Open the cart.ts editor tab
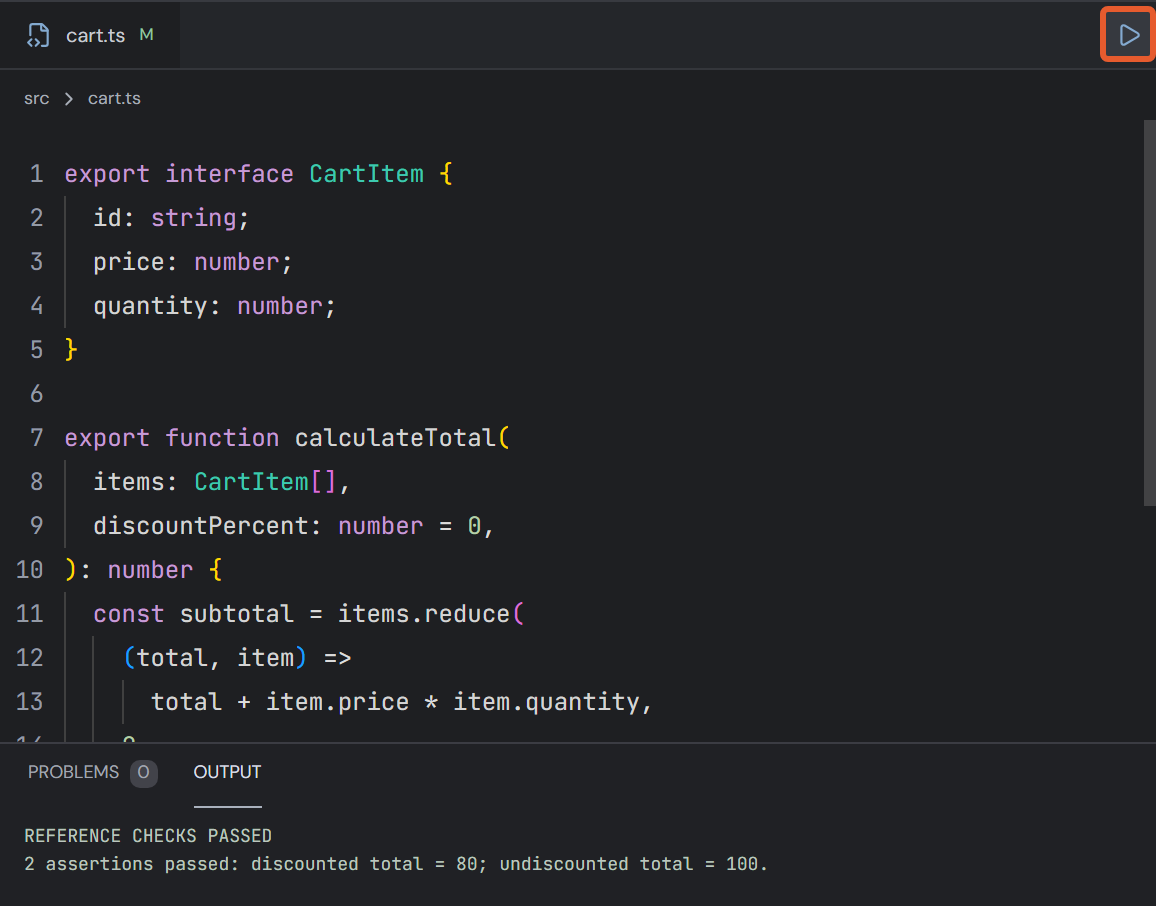 pyautogui.click(x=89, y=35)
